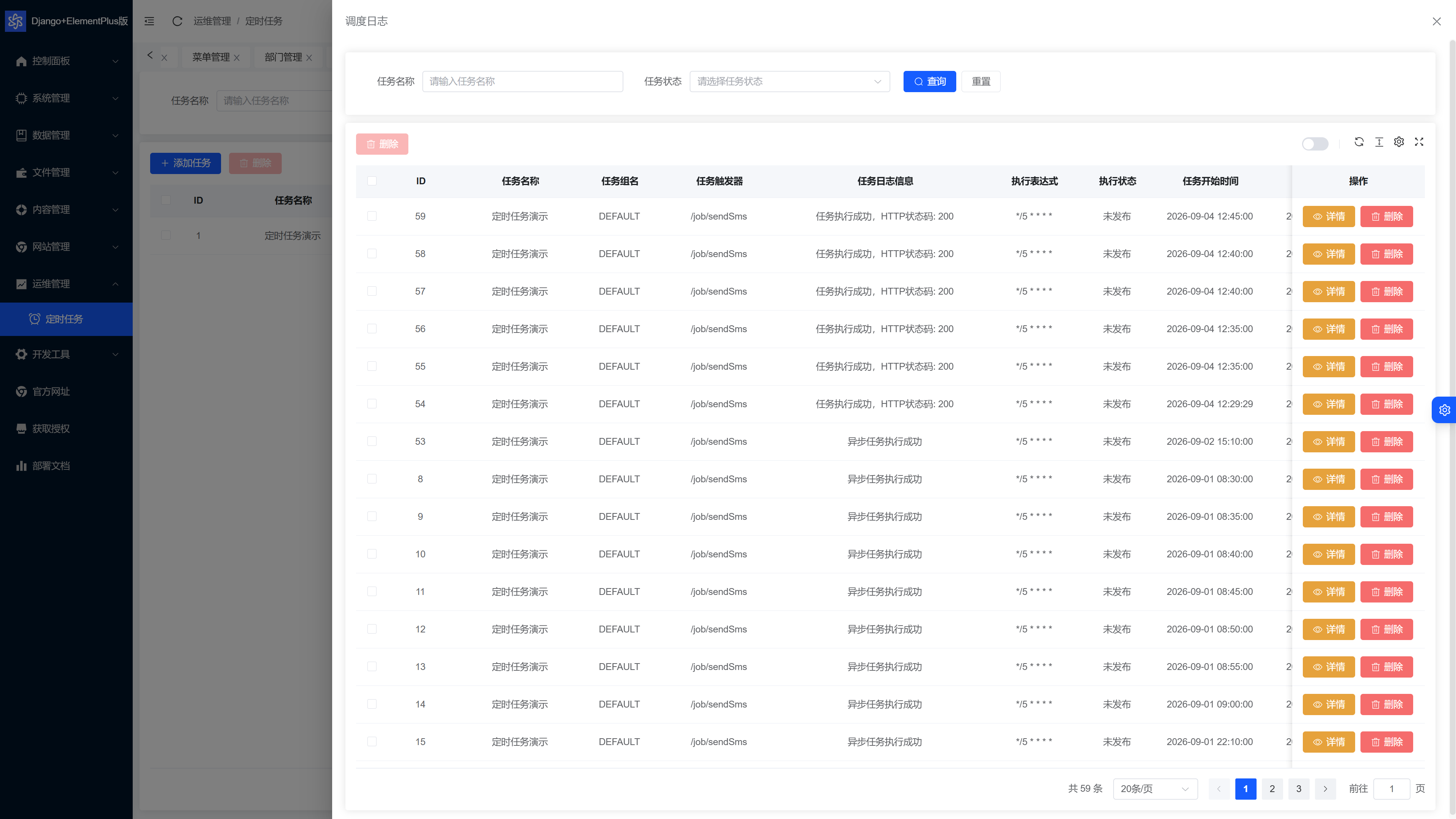Image resolution: width=1456 pixels, height=819 pixels.
Task: Tick the checkbox for row ID 53
Action: tap(372, 441)
